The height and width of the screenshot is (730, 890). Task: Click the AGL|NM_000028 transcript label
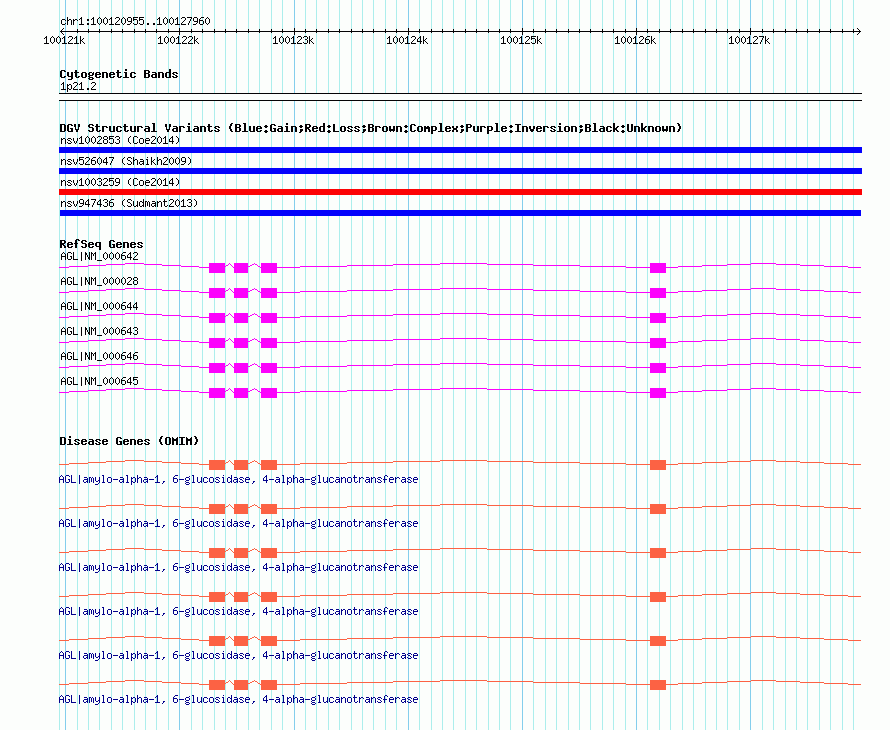(x=99, y=282)
